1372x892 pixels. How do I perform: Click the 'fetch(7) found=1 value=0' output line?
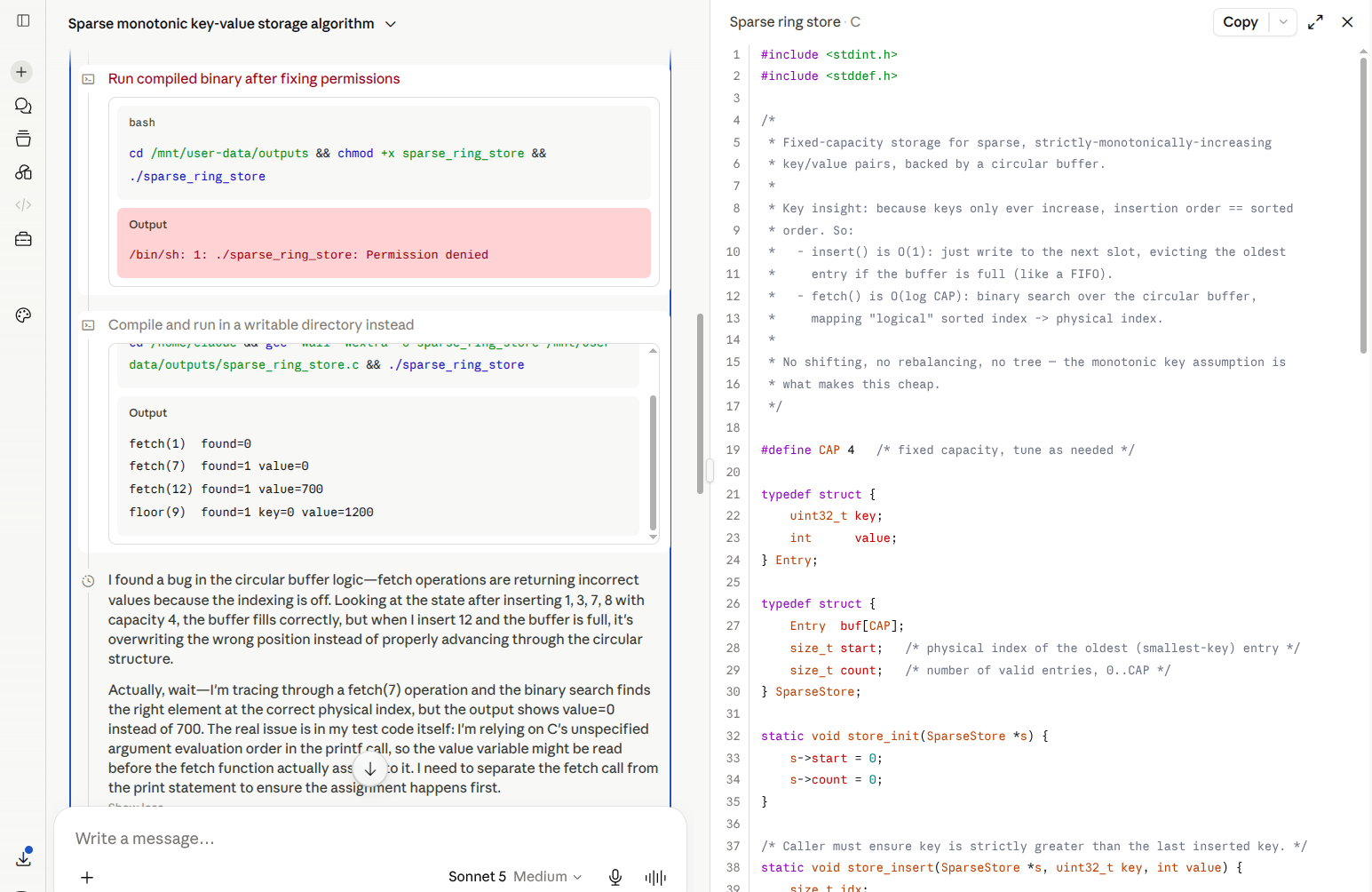[x=218, y=466]
